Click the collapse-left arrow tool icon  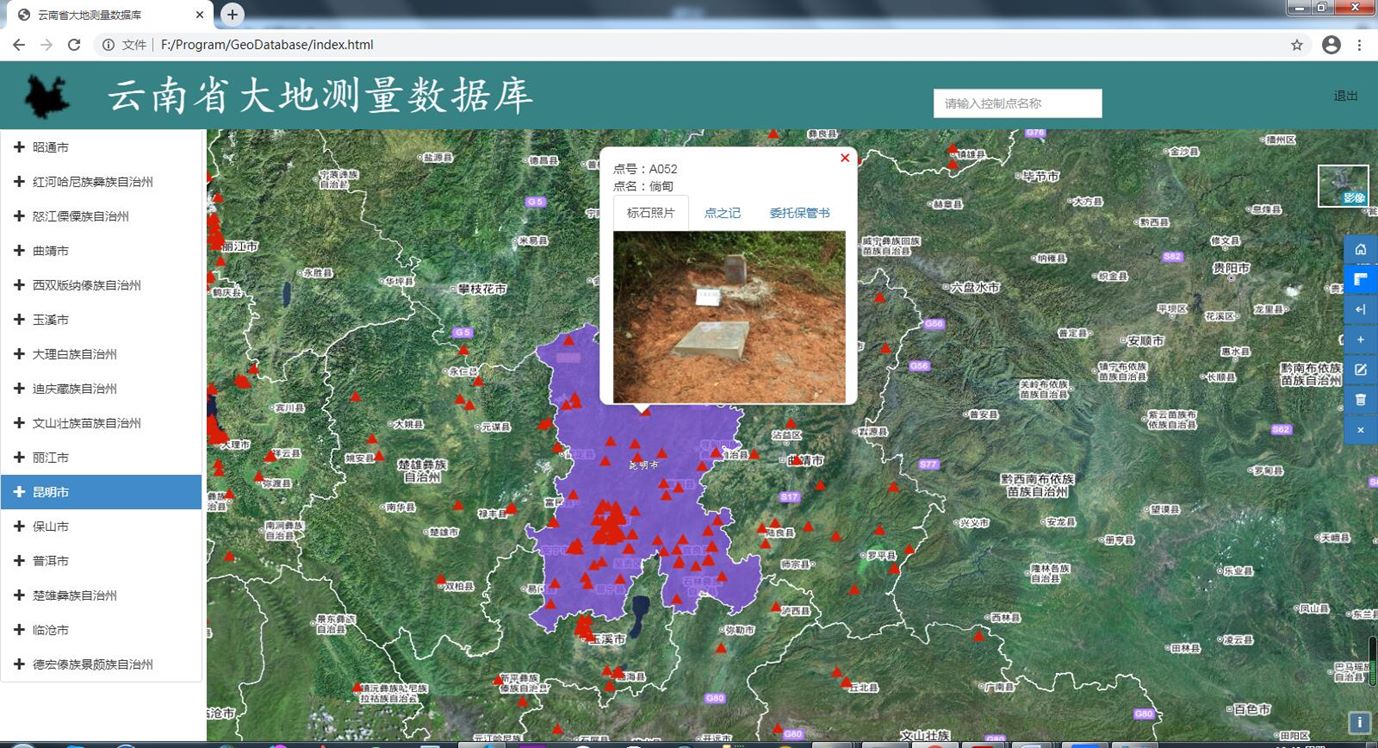pos(1360,309)
